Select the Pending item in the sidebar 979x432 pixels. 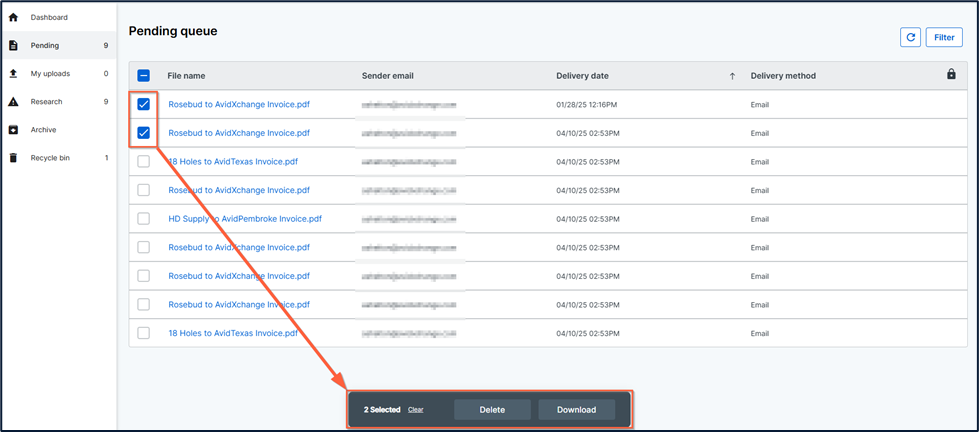[59, 46]
